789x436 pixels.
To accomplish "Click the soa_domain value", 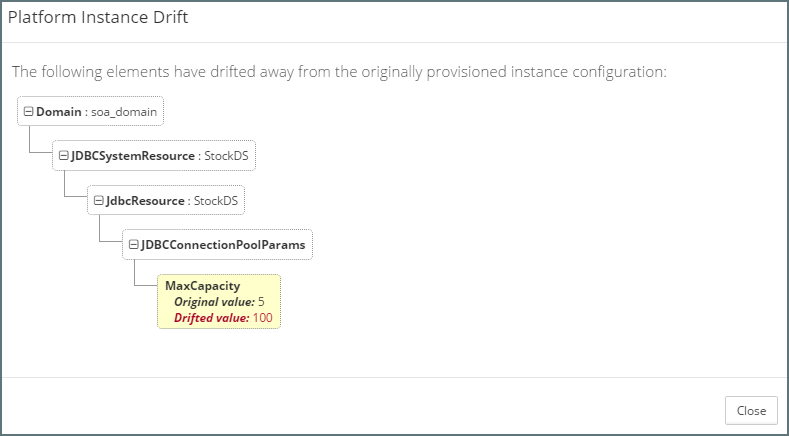I will point(124,112).
